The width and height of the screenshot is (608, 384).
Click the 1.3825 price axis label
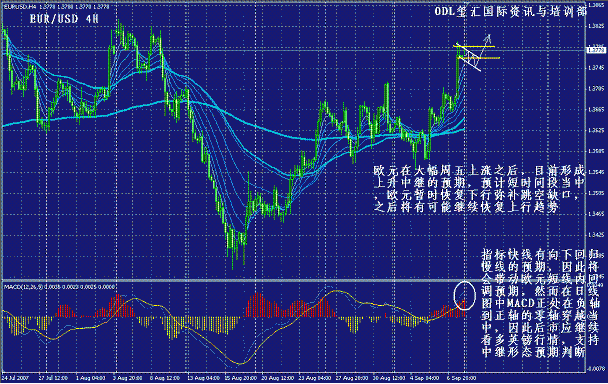tap(596, 26)
